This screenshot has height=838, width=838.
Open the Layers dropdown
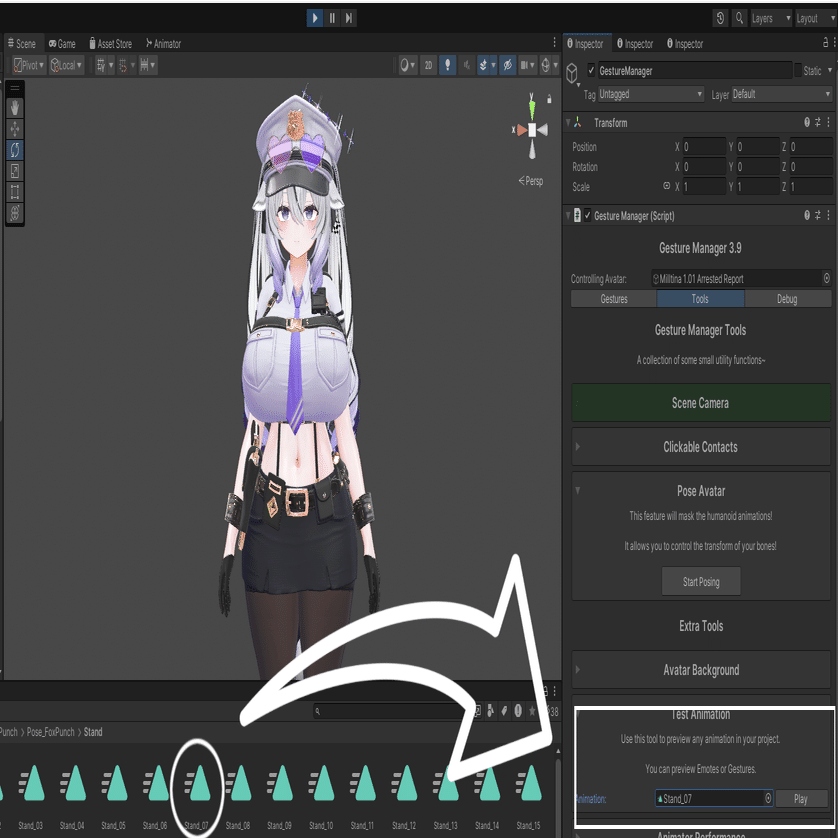click(x=771, y=18)
